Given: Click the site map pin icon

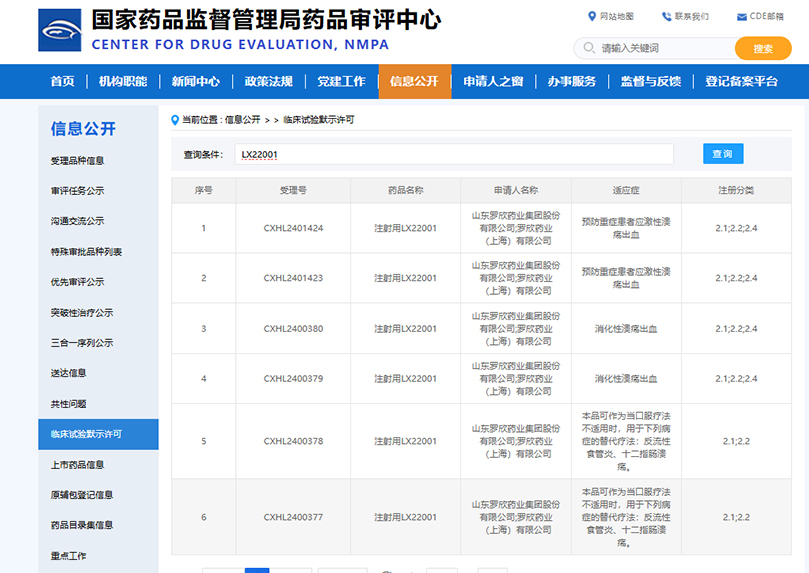Looking at the screenshot, I should (591, 16).
